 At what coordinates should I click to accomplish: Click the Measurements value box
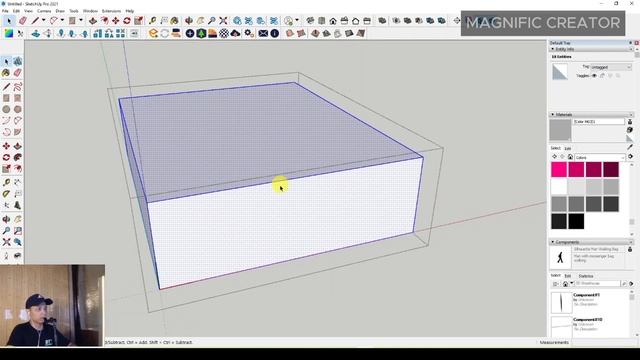[x=603, y=342]
